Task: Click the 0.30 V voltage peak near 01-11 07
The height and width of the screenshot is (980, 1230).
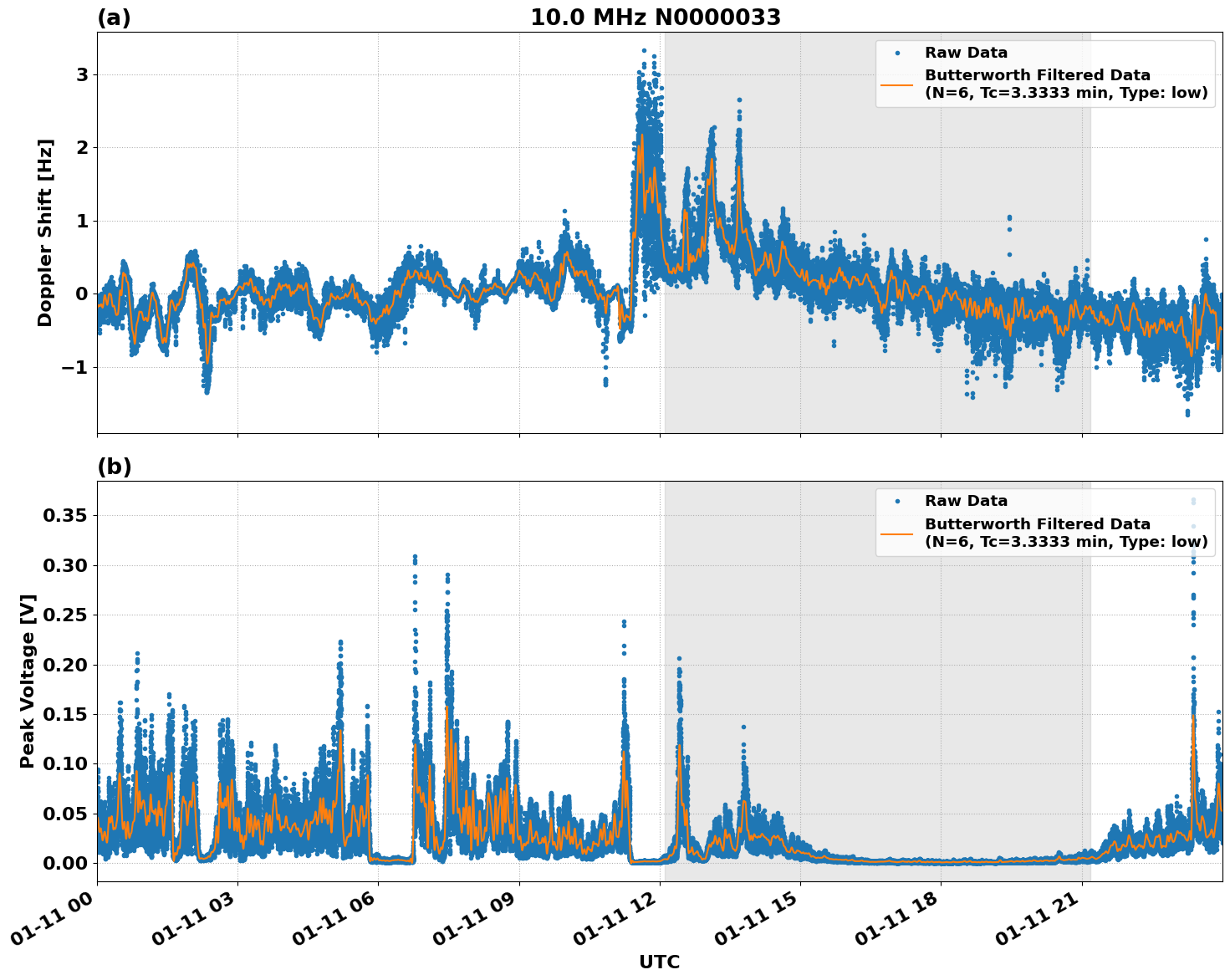Action: pos(414,556)
